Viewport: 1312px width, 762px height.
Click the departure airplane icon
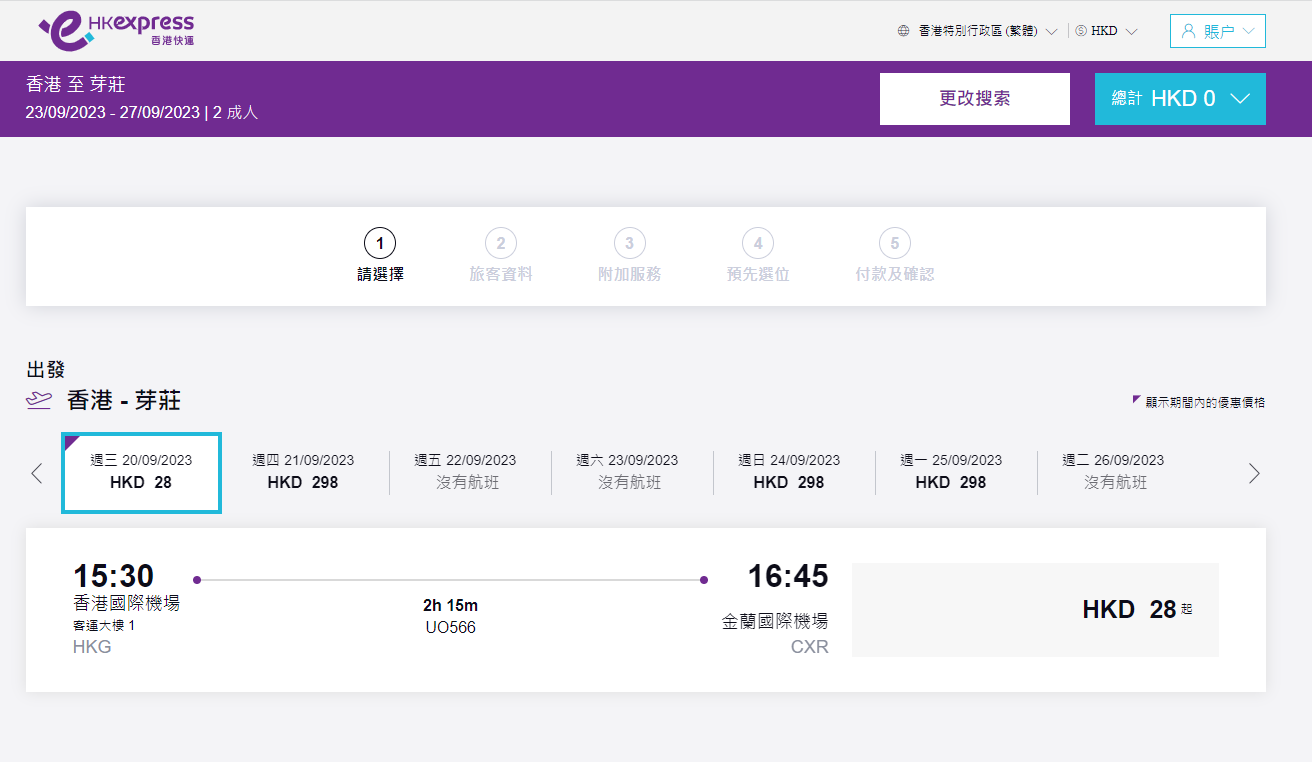pyautogui.click(x=39, y=401)
